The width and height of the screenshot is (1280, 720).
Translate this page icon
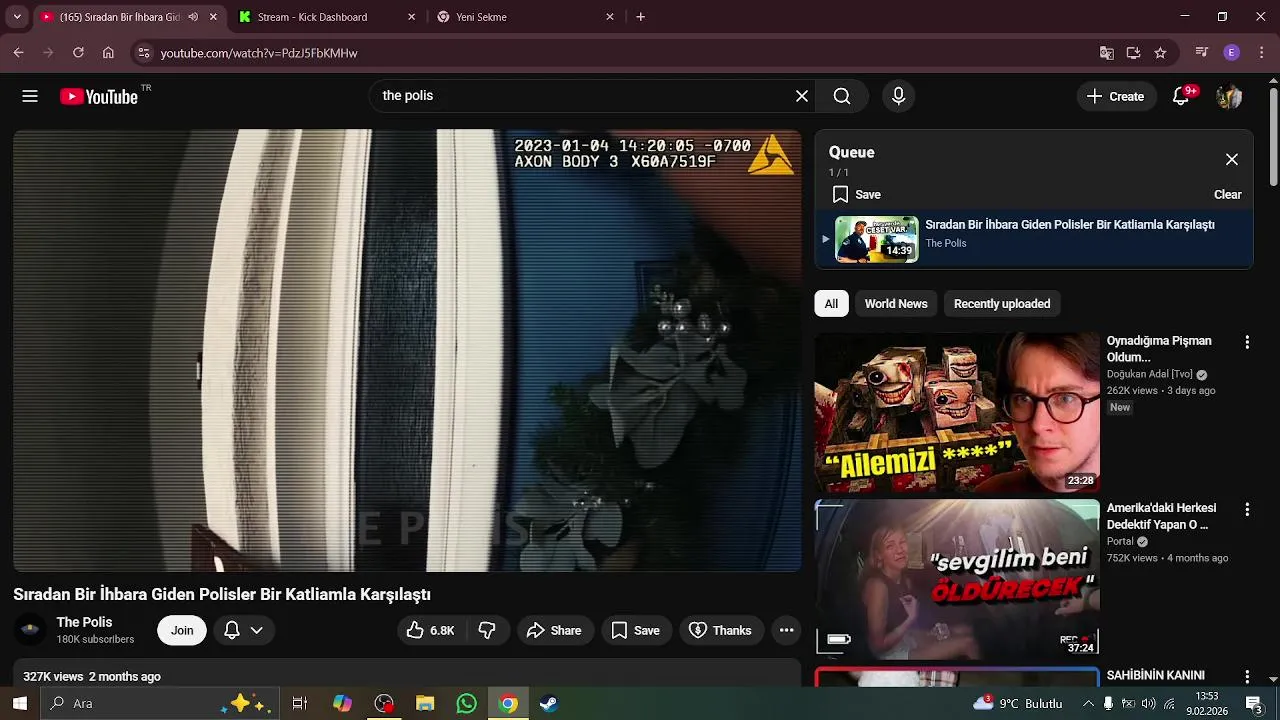[1106, 53]
